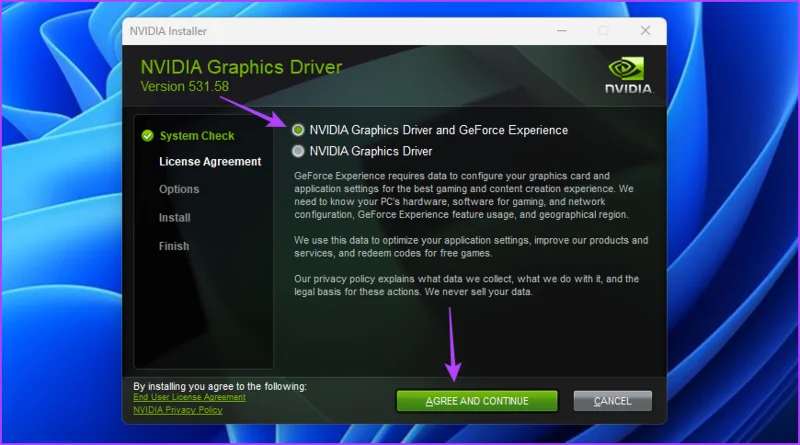Image resolution: width=800 pixels, height=445 pixels.
Task: Click the 'NVIDIA Graphics Driver' header title
Action: [x=241, y=67]
